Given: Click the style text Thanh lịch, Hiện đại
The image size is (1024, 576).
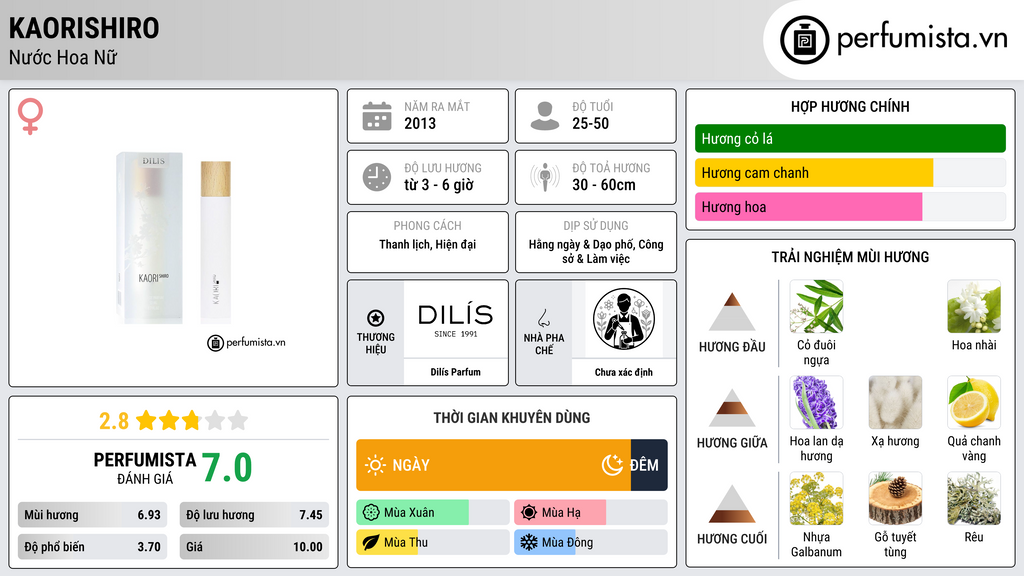Looking at the screenshot, I should point(428,244).
